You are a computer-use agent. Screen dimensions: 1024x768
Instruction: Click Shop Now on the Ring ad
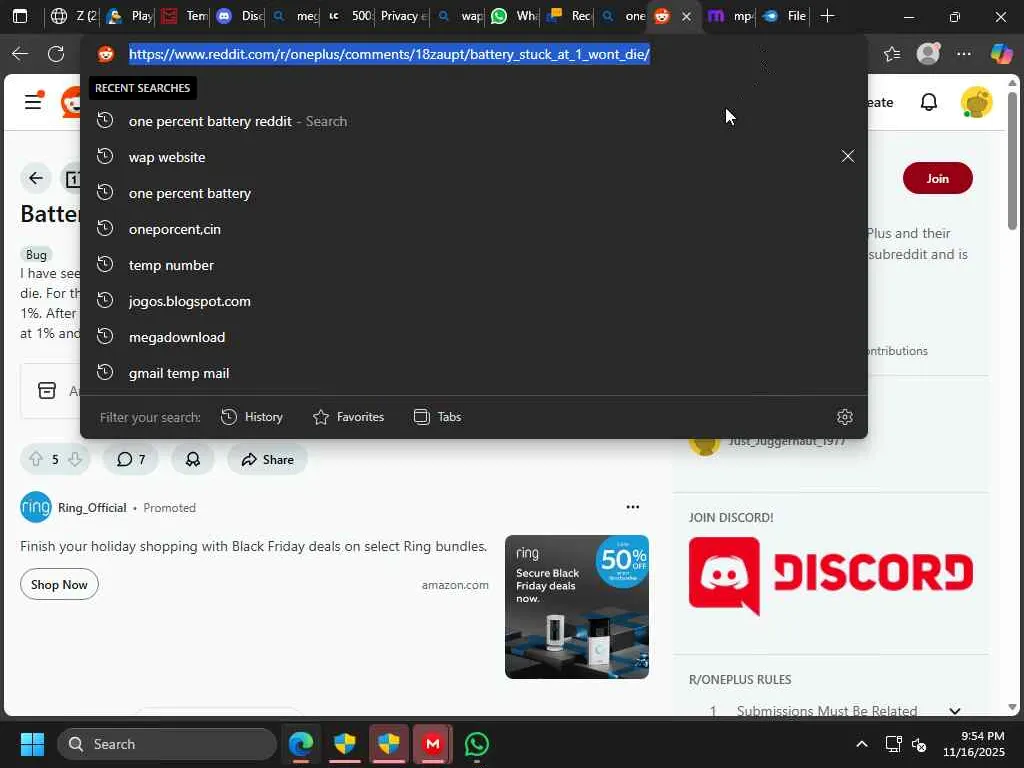[x=59, y=584]
